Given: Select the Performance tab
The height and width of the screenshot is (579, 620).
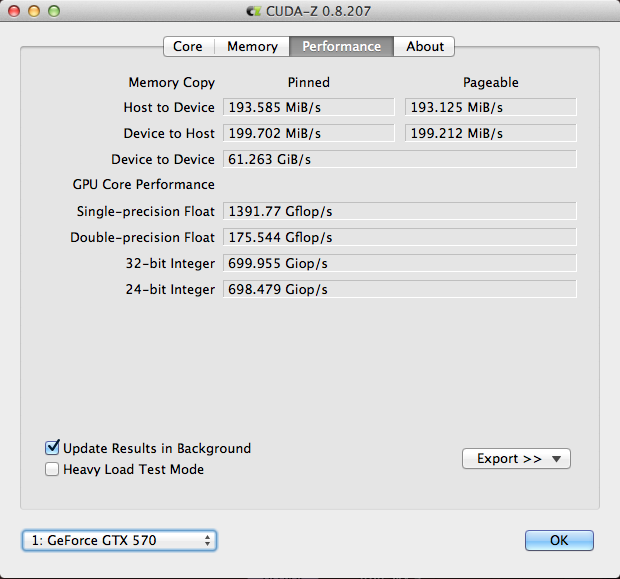Looking at the screenshot, I should tap(342, 46).
